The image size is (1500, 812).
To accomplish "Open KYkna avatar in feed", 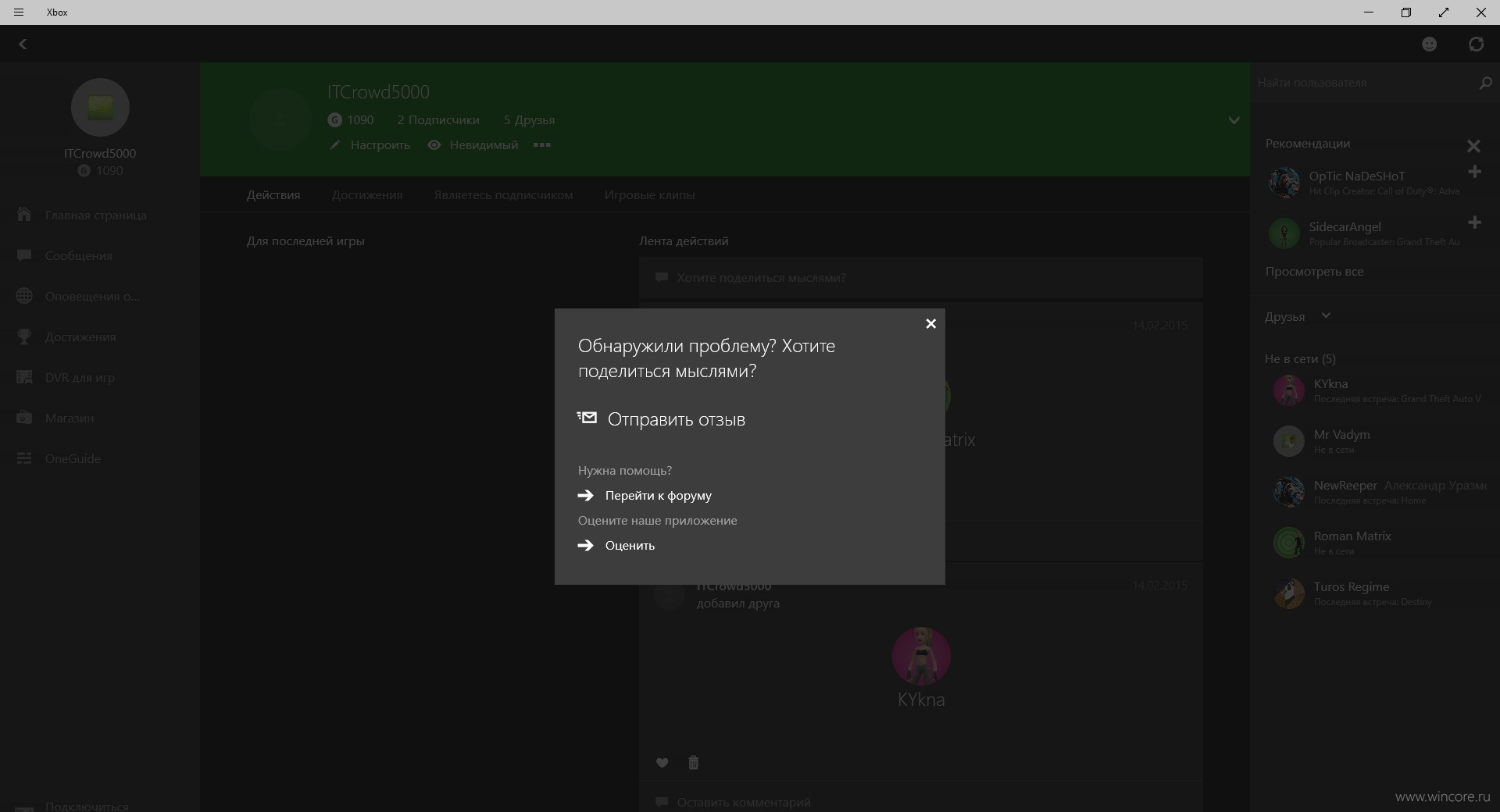I will (921, 656).
